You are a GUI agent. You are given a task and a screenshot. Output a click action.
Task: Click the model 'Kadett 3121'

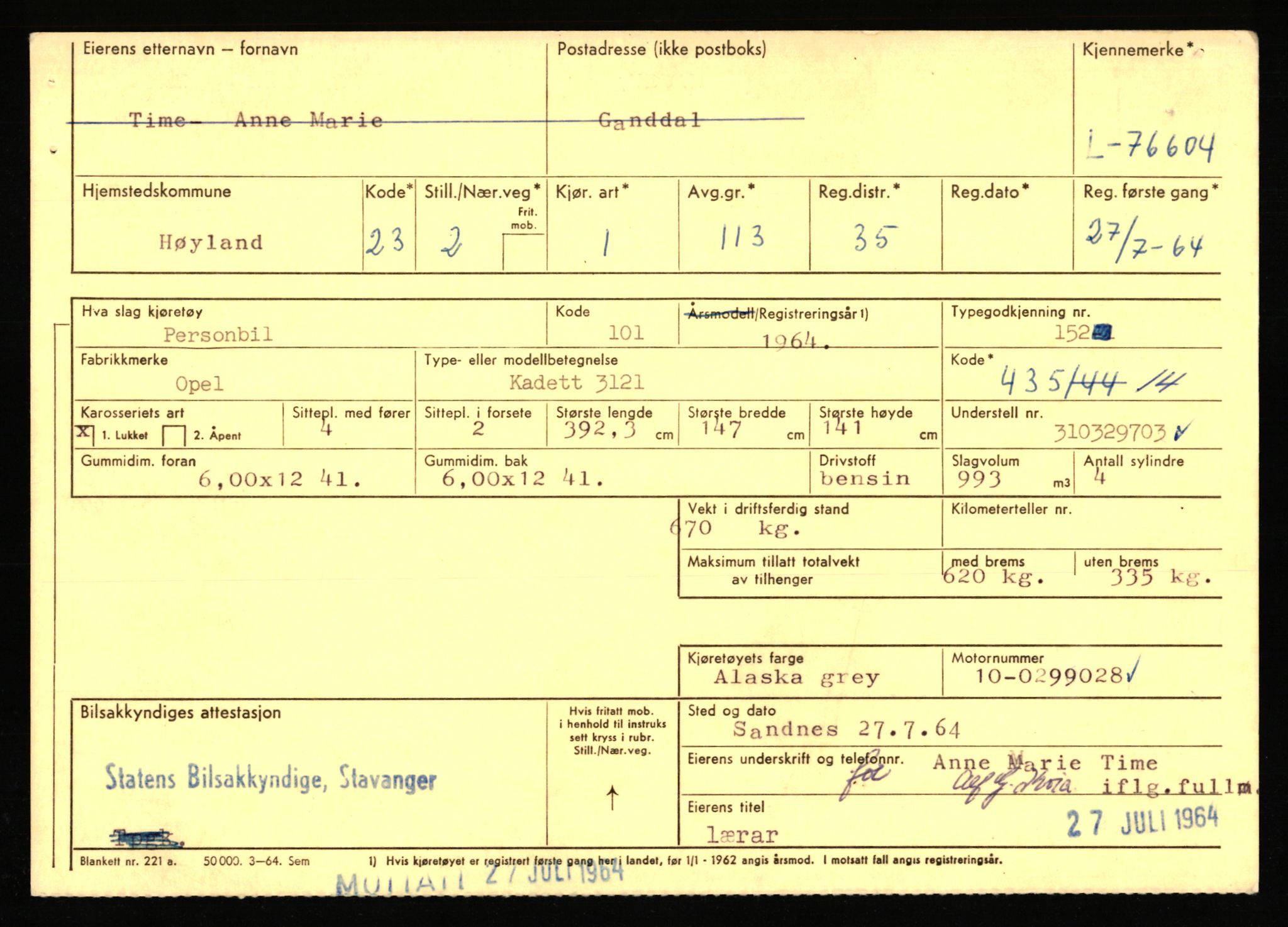click(577, 382)
